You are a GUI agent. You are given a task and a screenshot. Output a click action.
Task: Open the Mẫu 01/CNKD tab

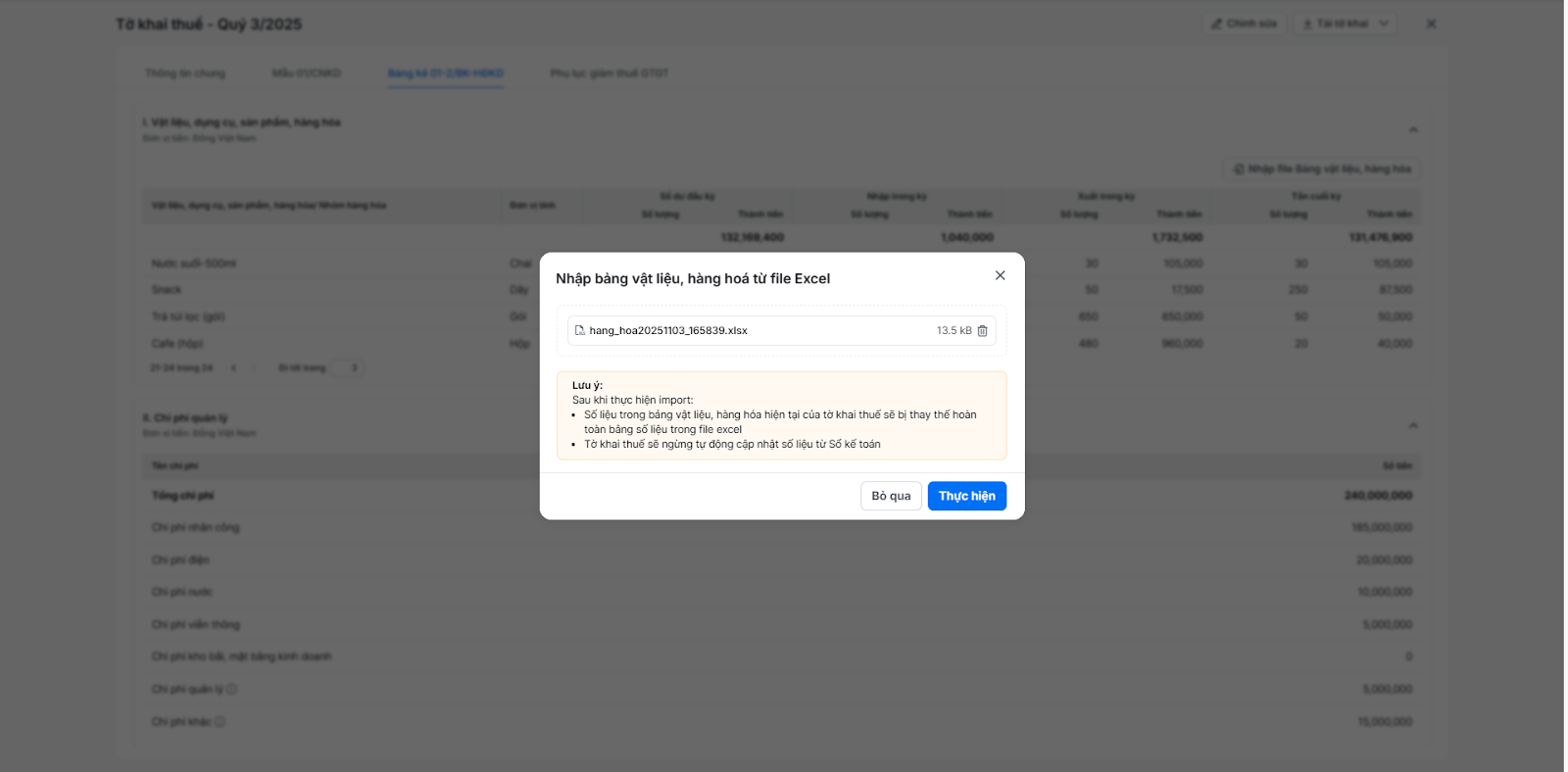coord(307,73)
